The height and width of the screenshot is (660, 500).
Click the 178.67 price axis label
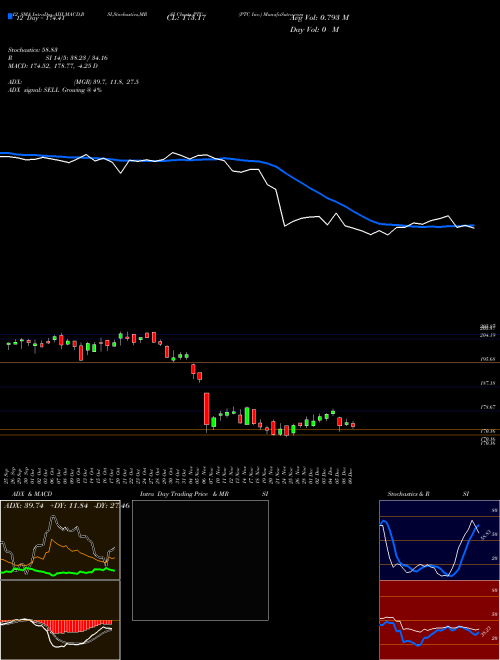488,407
